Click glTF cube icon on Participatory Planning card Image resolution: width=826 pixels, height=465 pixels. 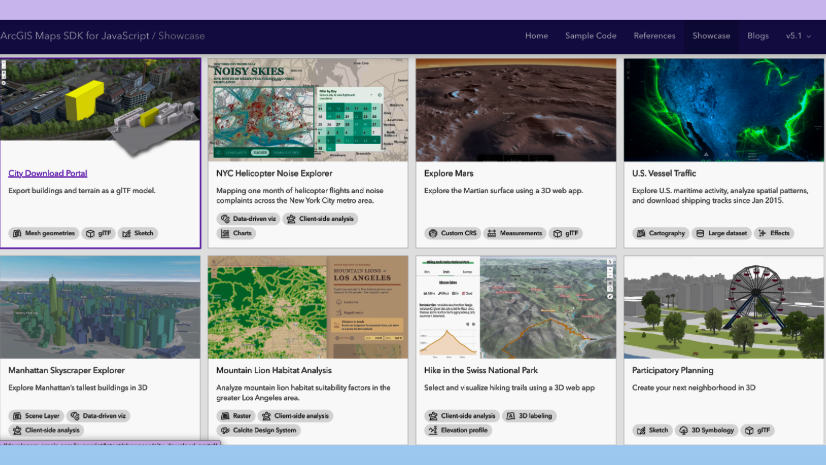[749, 430]
